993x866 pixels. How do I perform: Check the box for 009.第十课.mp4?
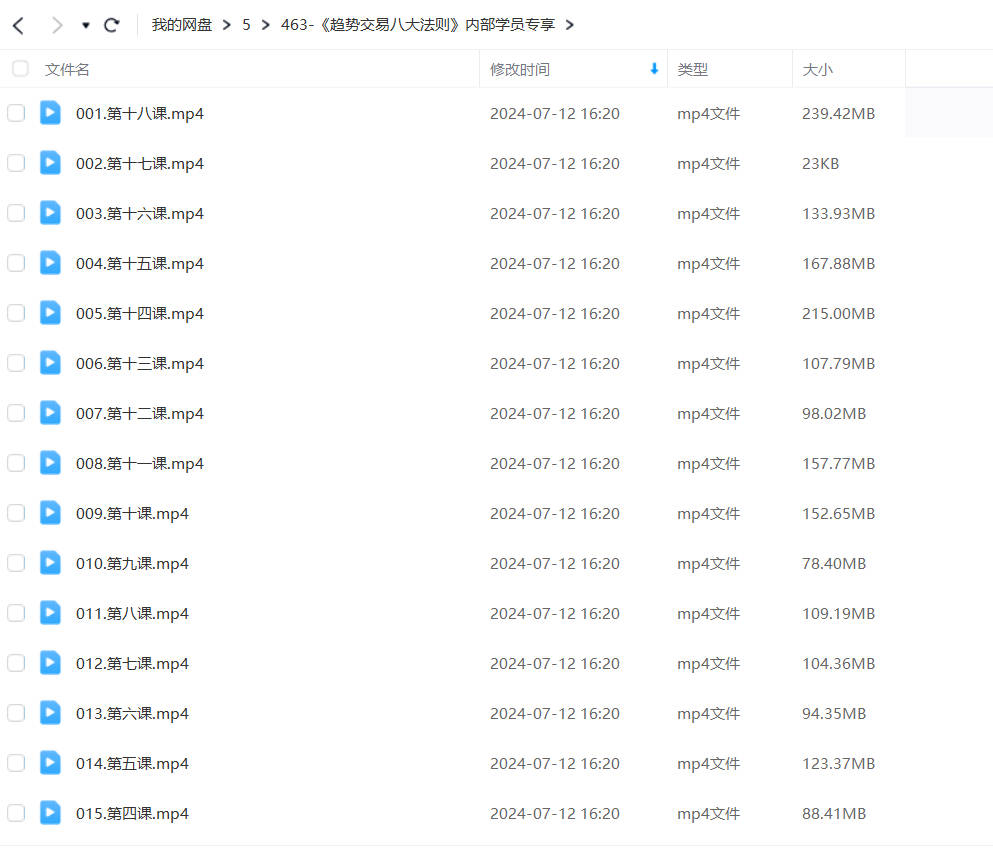[16, 514]
